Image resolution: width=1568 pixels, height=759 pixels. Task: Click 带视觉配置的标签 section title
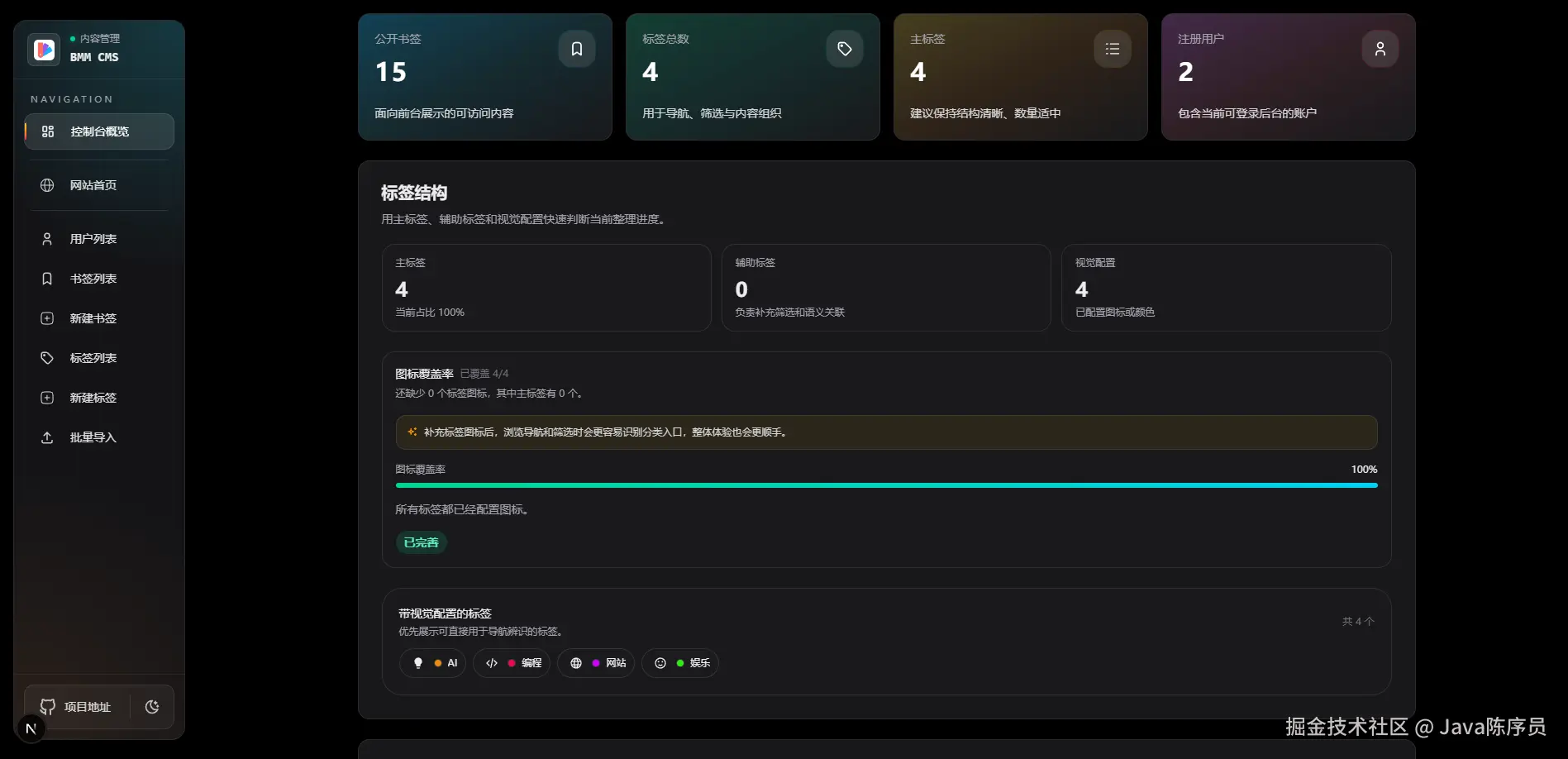click(x=445, y=613)
